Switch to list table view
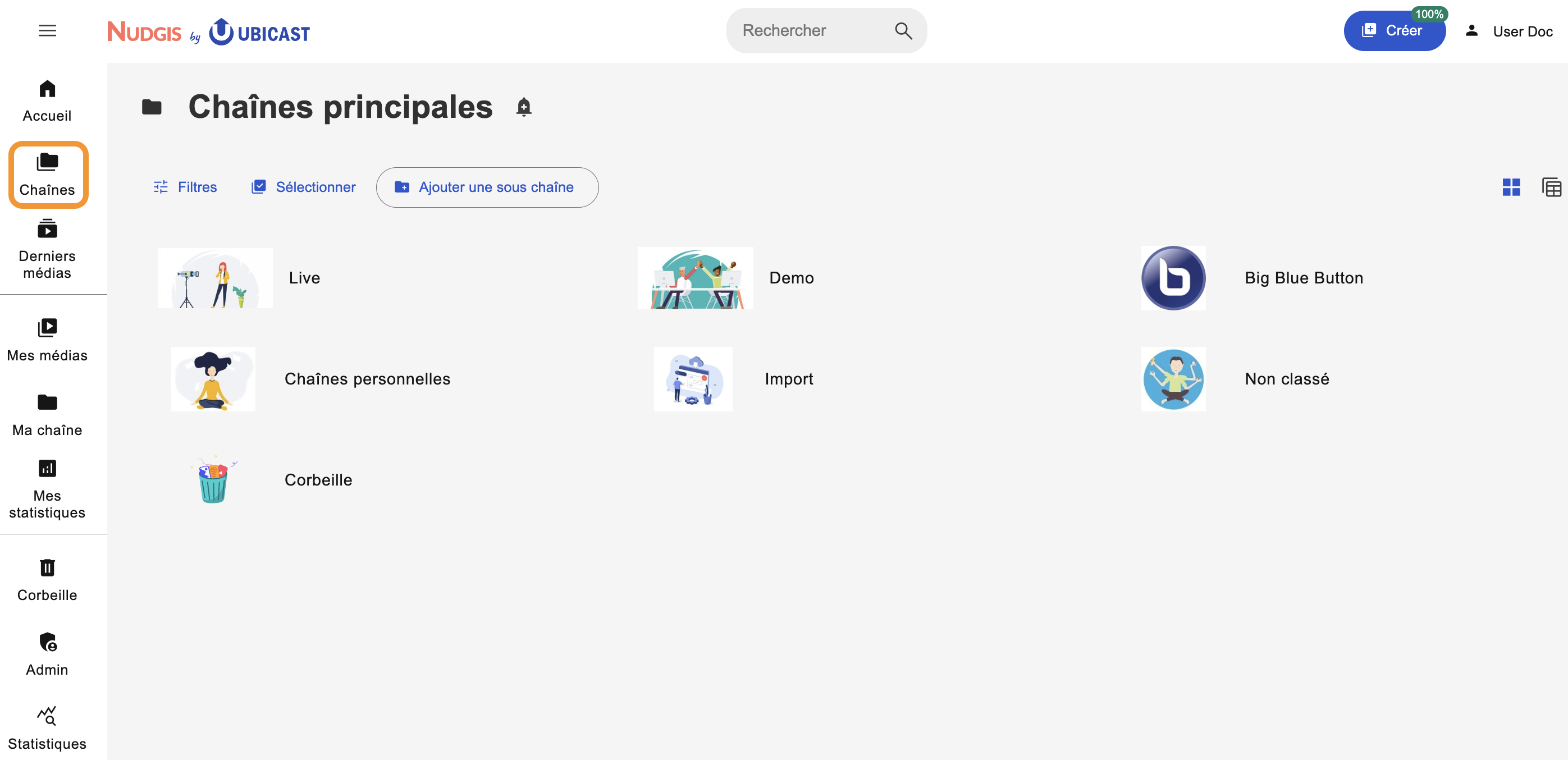The image size is (1568, 760). (x=1551, y=187)
